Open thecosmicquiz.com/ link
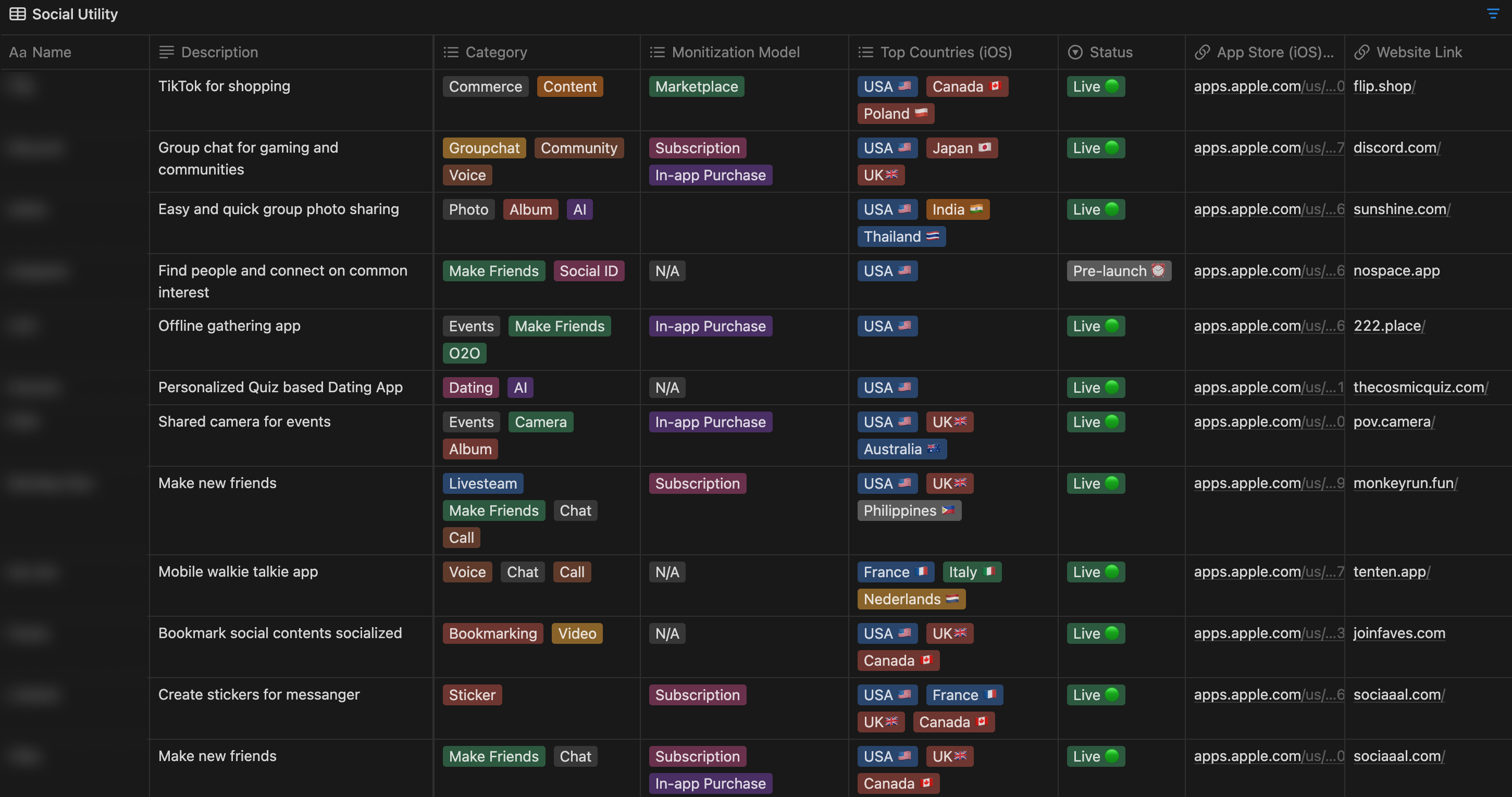1512x797 pixels. coord(1420,388)
